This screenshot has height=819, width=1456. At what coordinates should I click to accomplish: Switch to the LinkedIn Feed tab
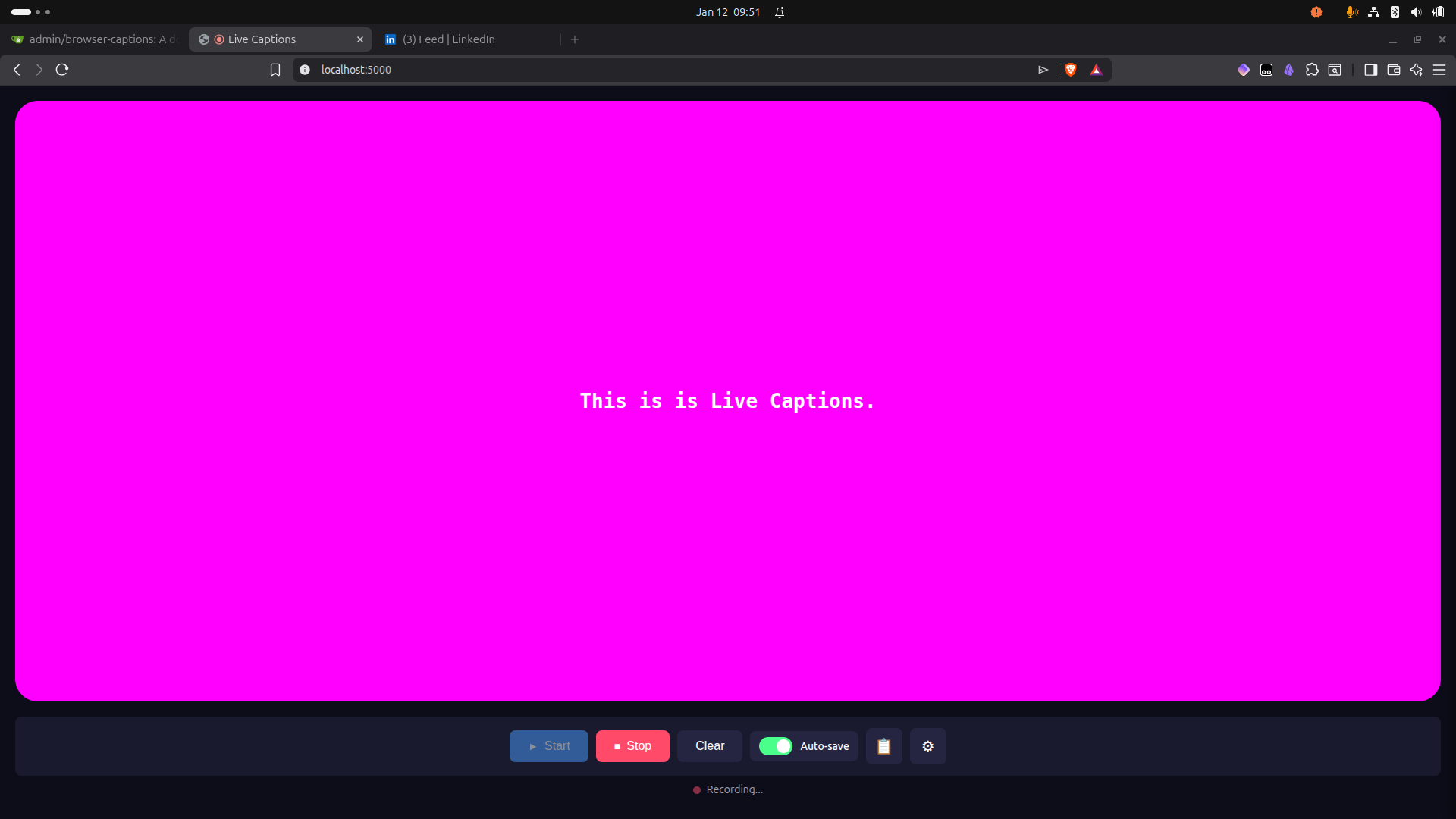pyautogui.click(x=448, y=39)
